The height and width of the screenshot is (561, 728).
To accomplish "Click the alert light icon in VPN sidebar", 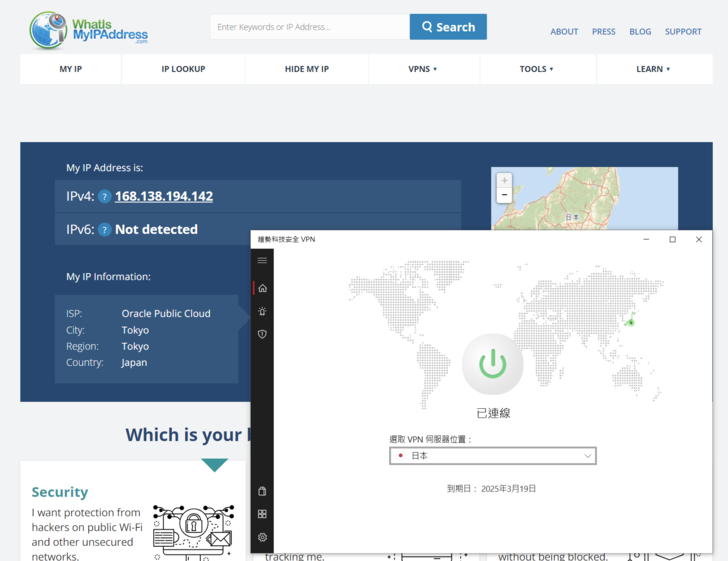I will coord(262,311).
